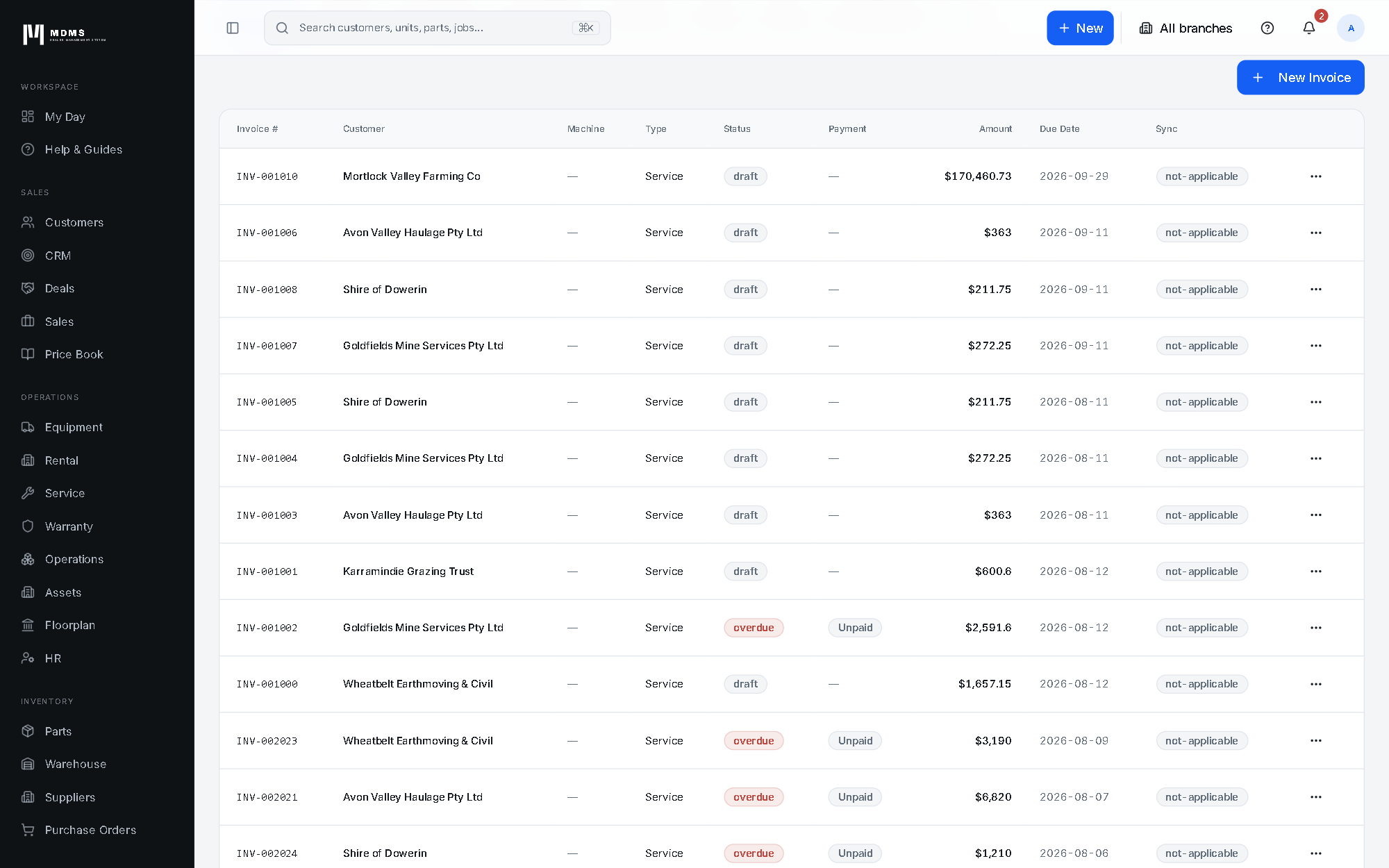The width and height of the screenshot is (1389, 868).
Task: Click the Amount column header
Action: click(x=995, y=129)
